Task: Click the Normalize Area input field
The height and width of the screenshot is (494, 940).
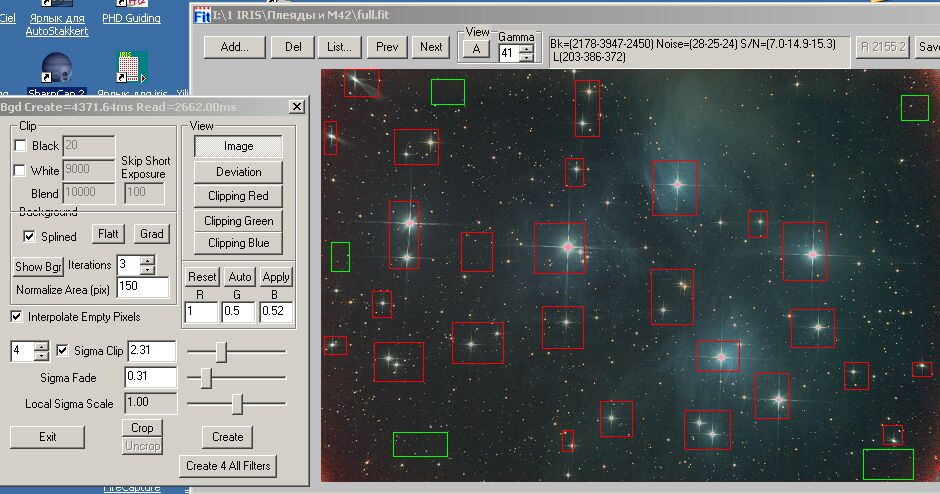Action: click(x=142, y=288)
